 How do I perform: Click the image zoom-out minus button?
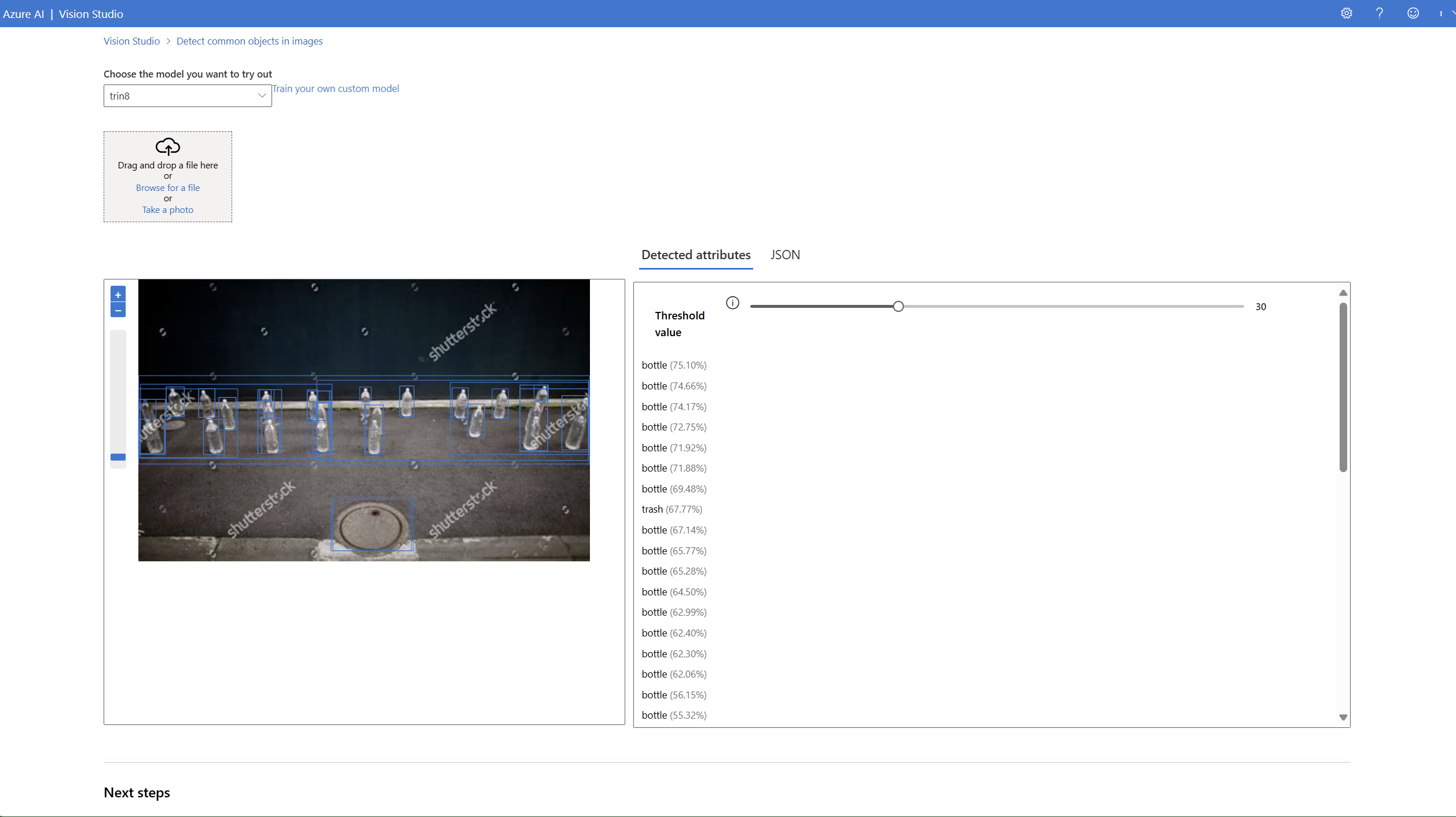tap(118, 311)
